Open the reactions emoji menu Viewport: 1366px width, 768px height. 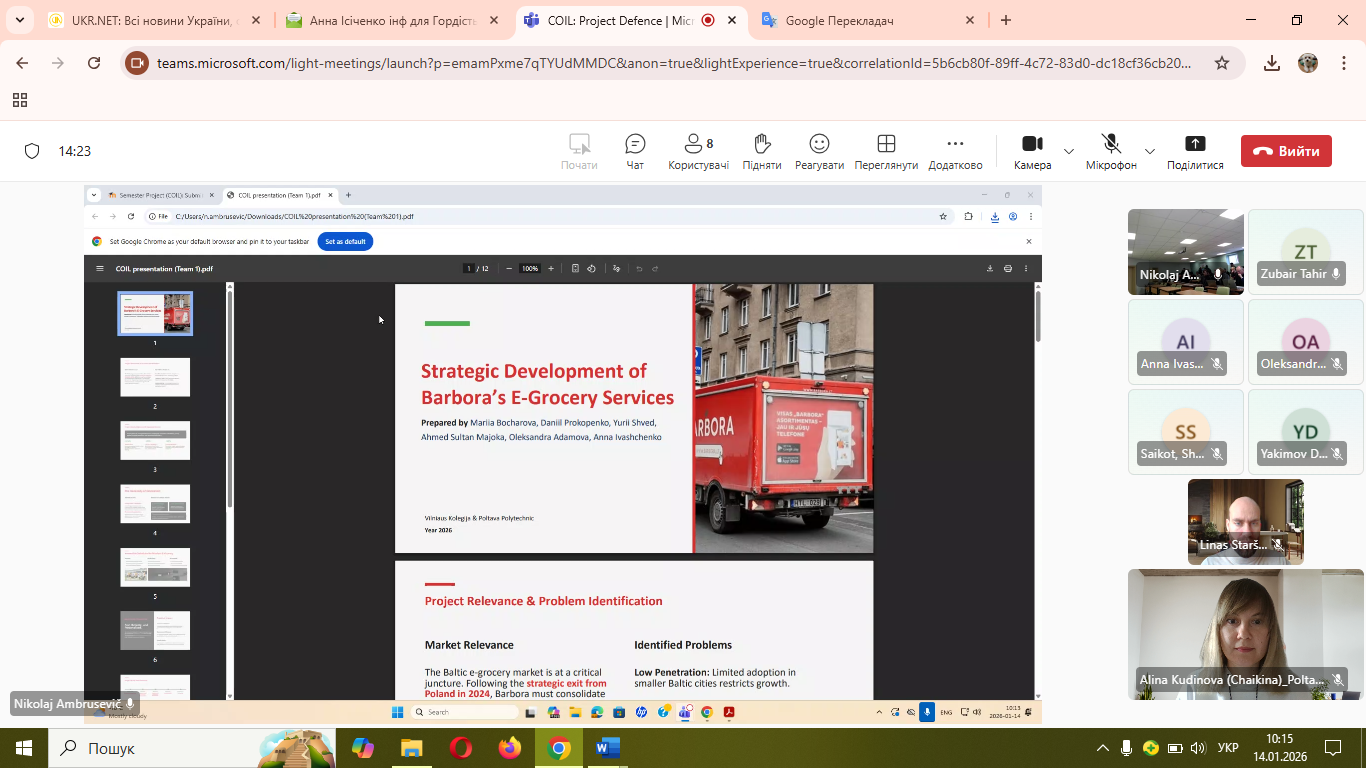tap(819, 151)
